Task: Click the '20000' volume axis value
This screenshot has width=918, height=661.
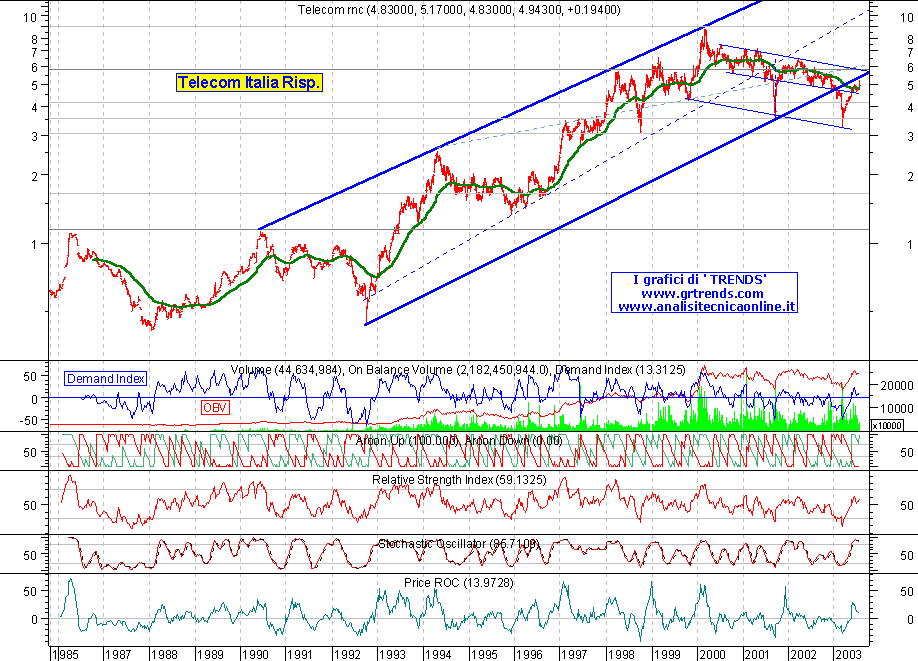Action: pos(896,385)
